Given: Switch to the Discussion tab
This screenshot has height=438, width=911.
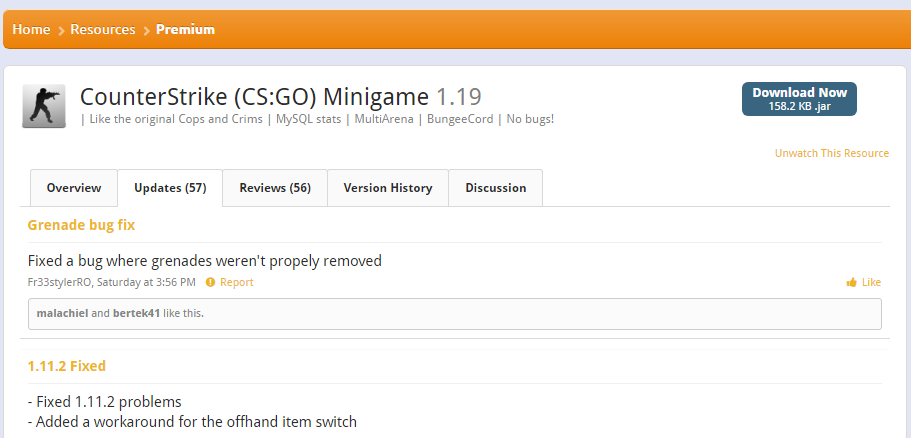Looking at the screenshot, I should point(496,188).
